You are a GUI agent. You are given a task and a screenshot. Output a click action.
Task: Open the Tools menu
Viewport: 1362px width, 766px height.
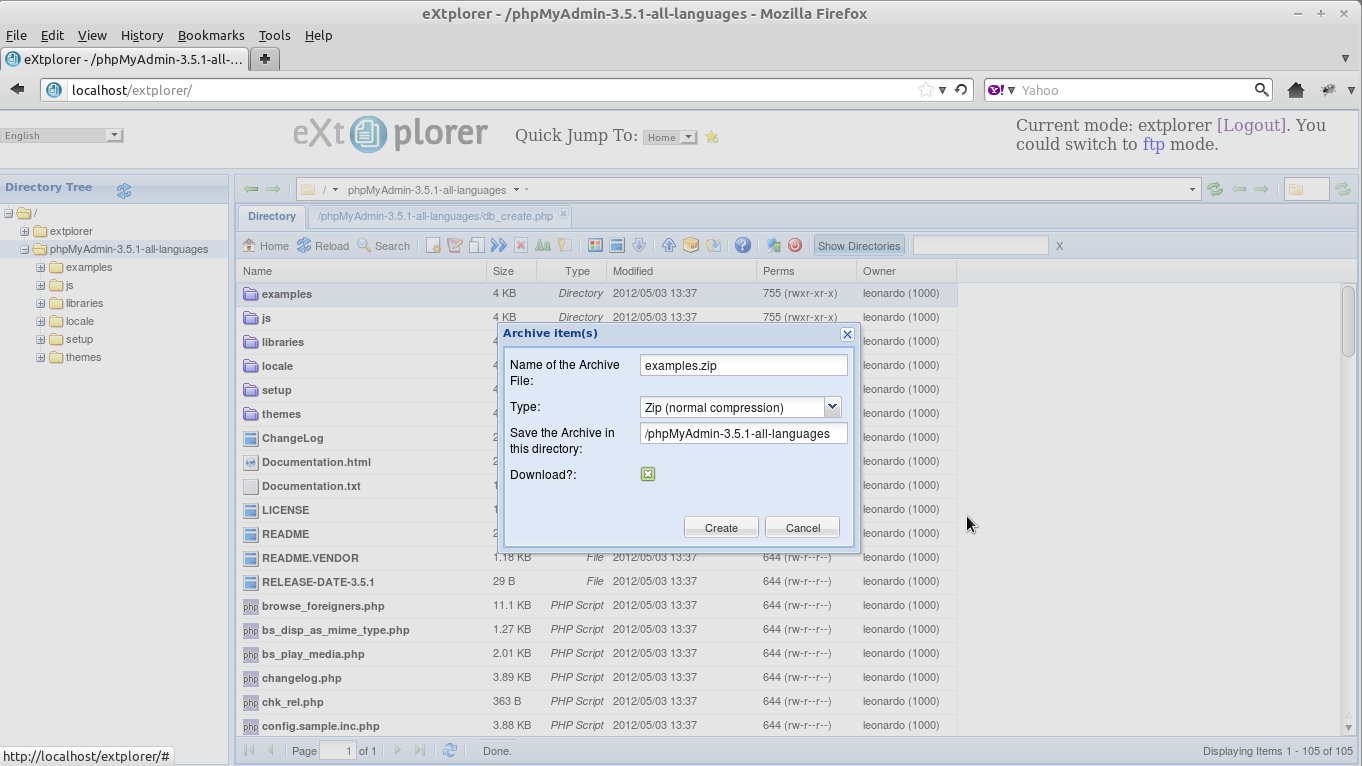(x=274, y=35)
